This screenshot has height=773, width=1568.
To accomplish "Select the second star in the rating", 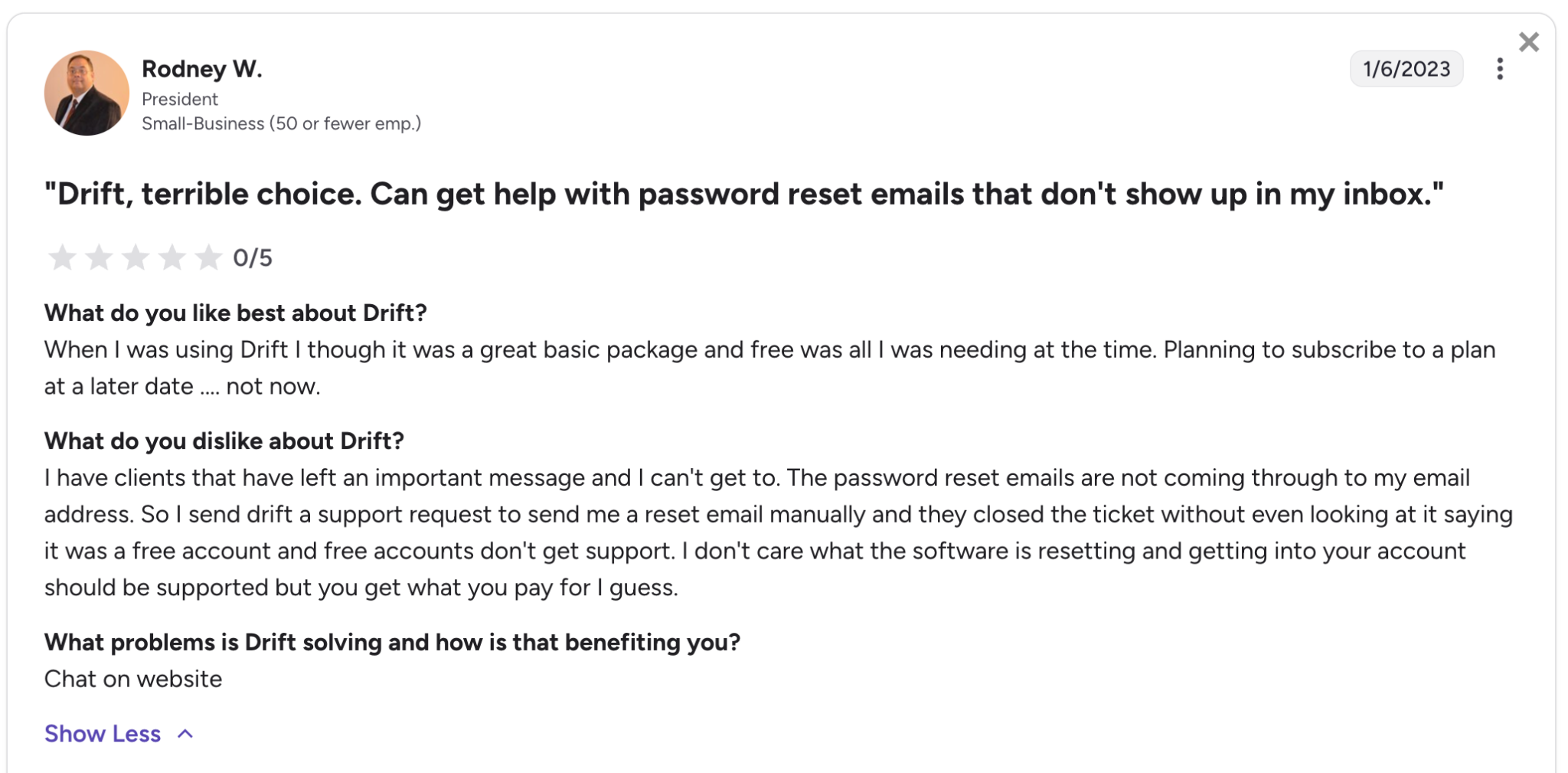I will (x=100, y=258).
